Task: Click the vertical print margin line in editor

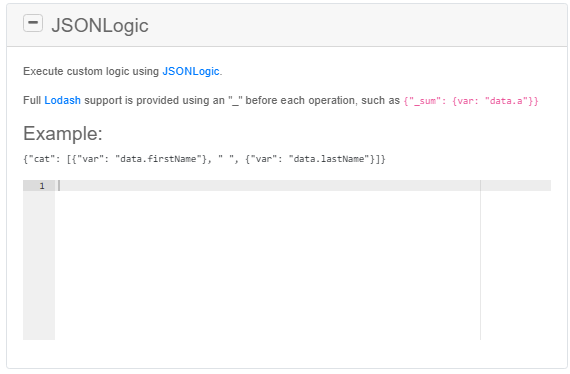Action: pyautogui.click(x=480, y=260)
